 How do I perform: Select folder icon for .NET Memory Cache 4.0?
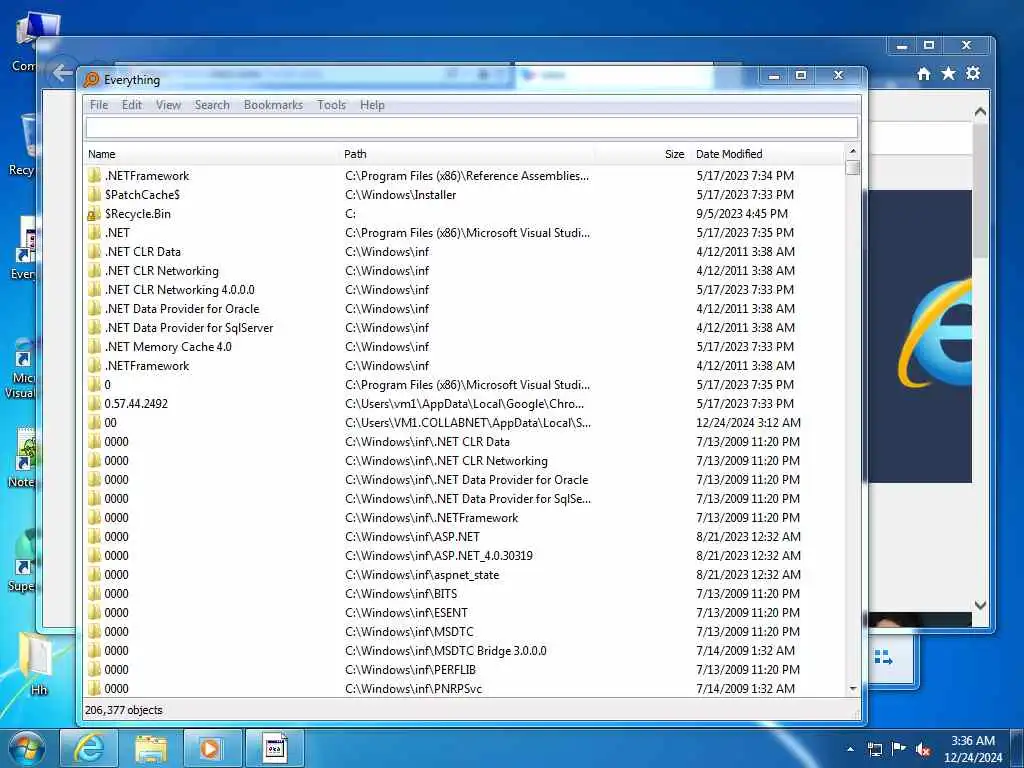(94, 347)
